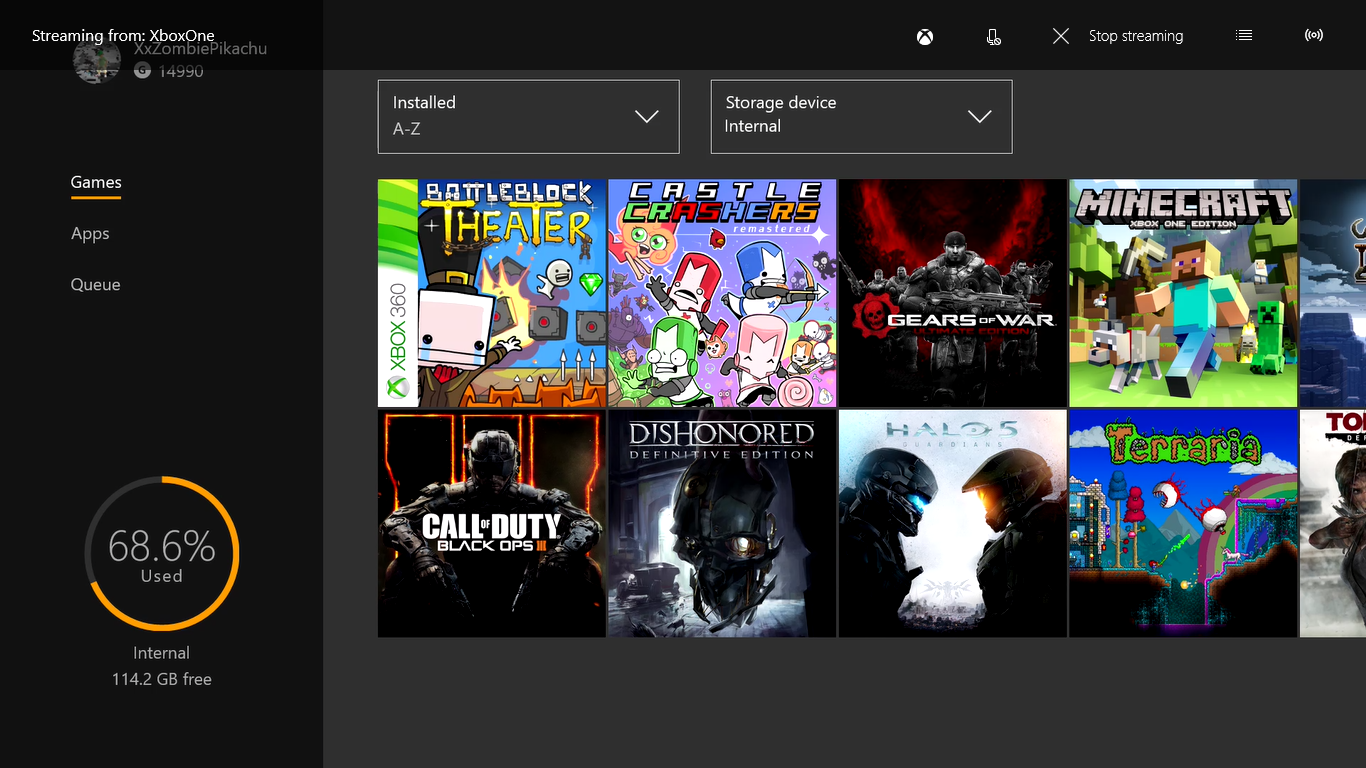Screen dimensions: 1366x768
Task: Open Castle Crashers Remastered tile
Action: point(722,293)
